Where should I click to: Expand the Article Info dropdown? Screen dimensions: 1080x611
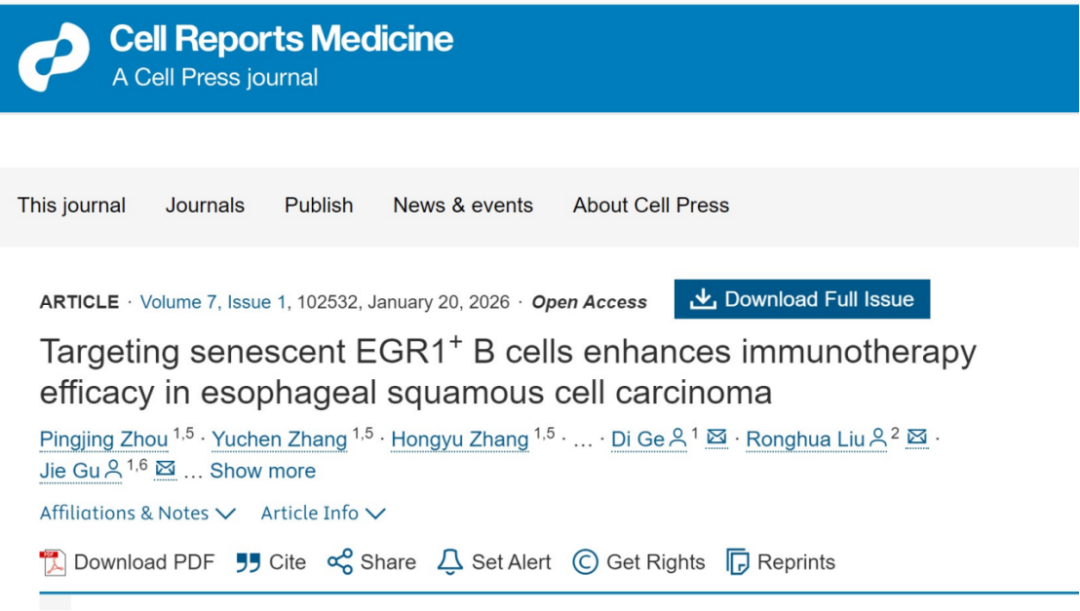(322, 513)
